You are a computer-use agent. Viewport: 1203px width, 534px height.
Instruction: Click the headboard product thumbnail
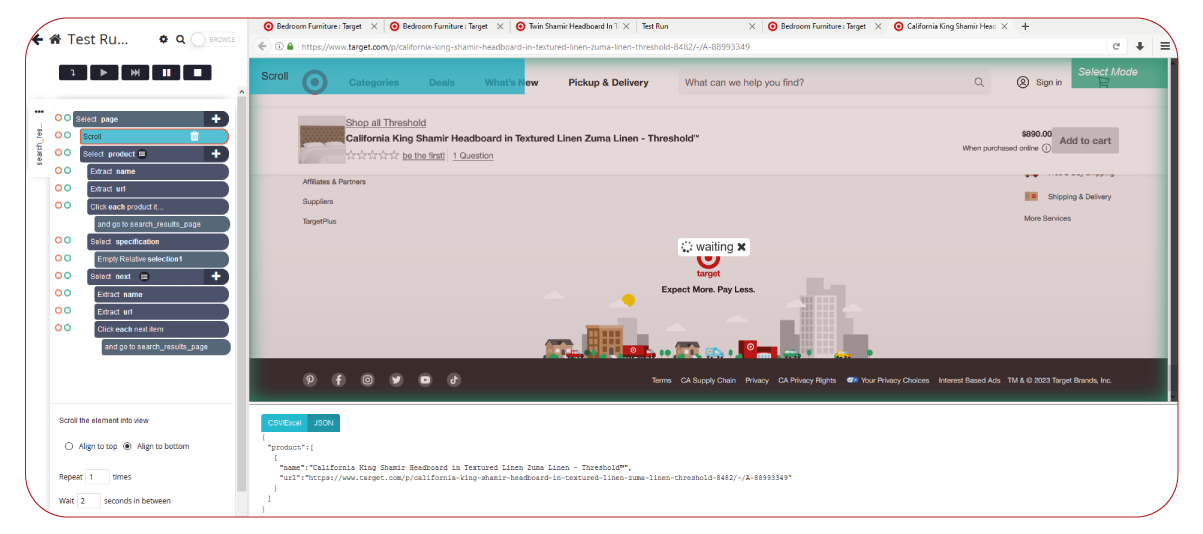[320, 140]
